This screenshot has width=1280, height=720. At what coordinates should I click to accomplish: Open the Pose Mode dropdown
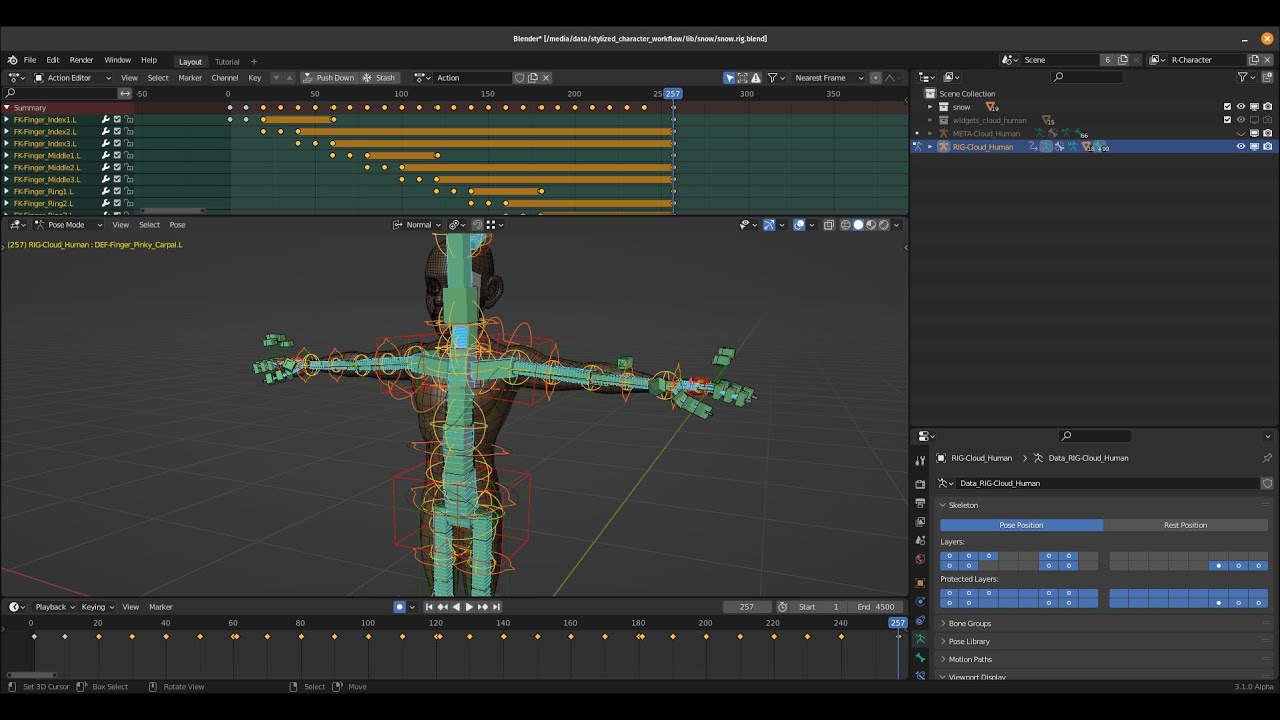[x=69, y=225]
